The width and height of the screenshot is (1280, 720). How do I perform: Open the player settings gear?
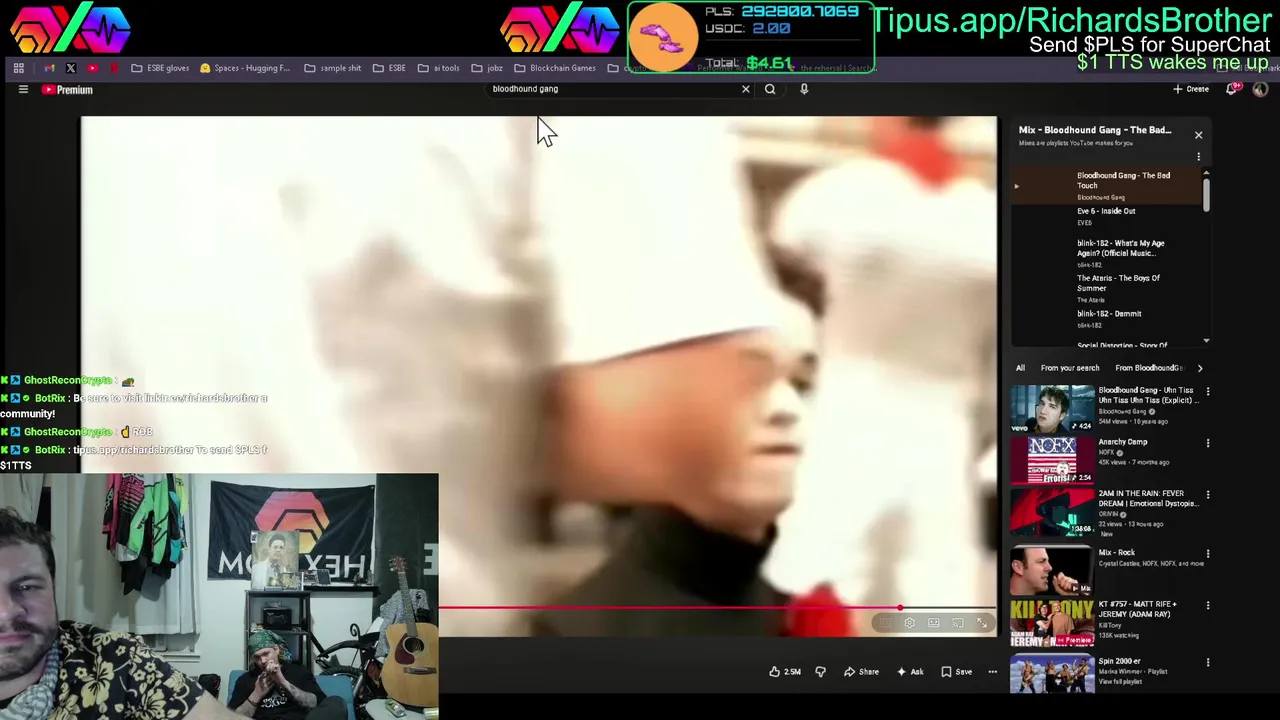[909, 624]
